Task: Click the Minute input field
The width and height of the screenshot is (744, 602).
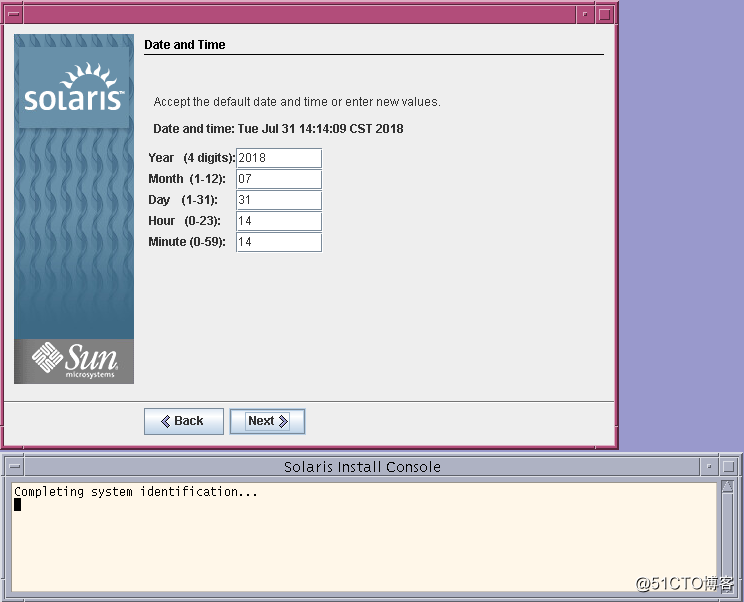Action: click(x=279, y=242)
